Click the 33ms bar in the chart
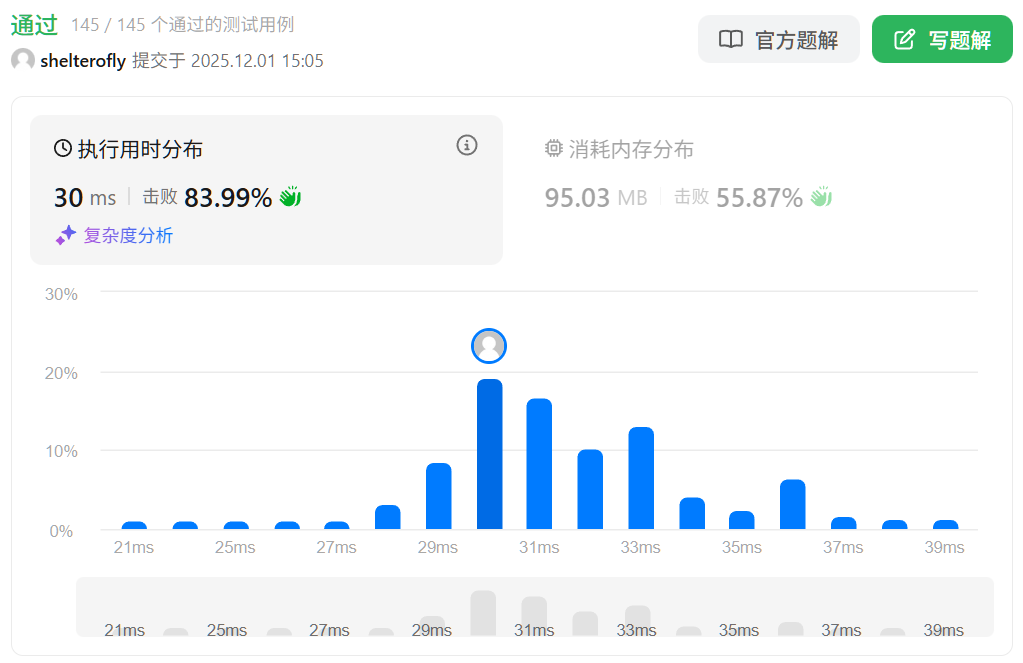The height and width of the screenshot is (663, 1023). [641, 479]
